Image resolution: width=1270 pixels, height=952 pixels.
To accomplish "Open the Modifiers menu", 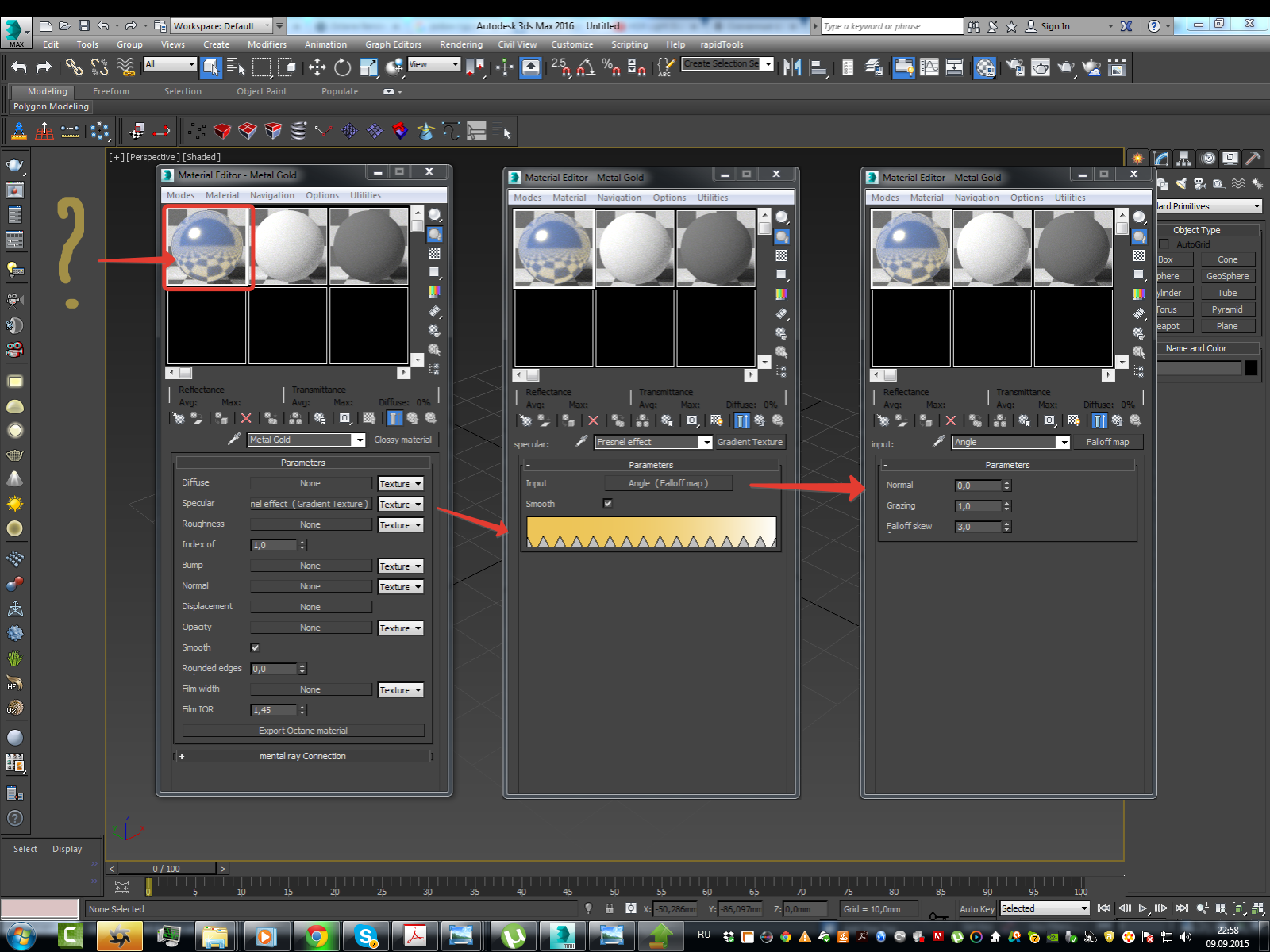I will click(x=267, y=44).
